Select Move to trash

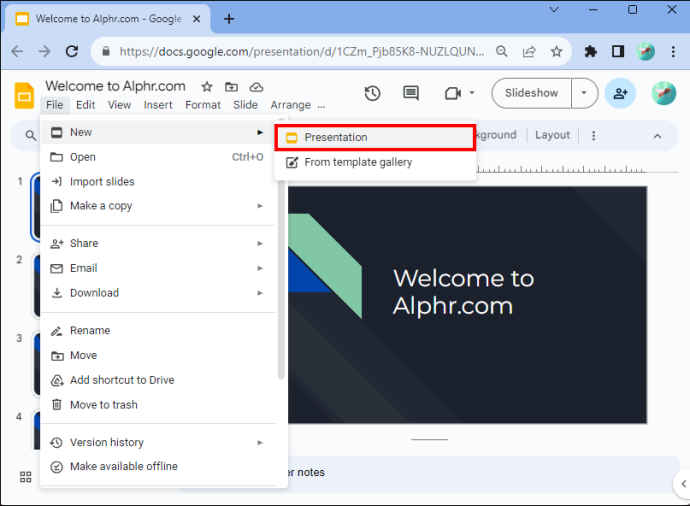click(158, 405)
